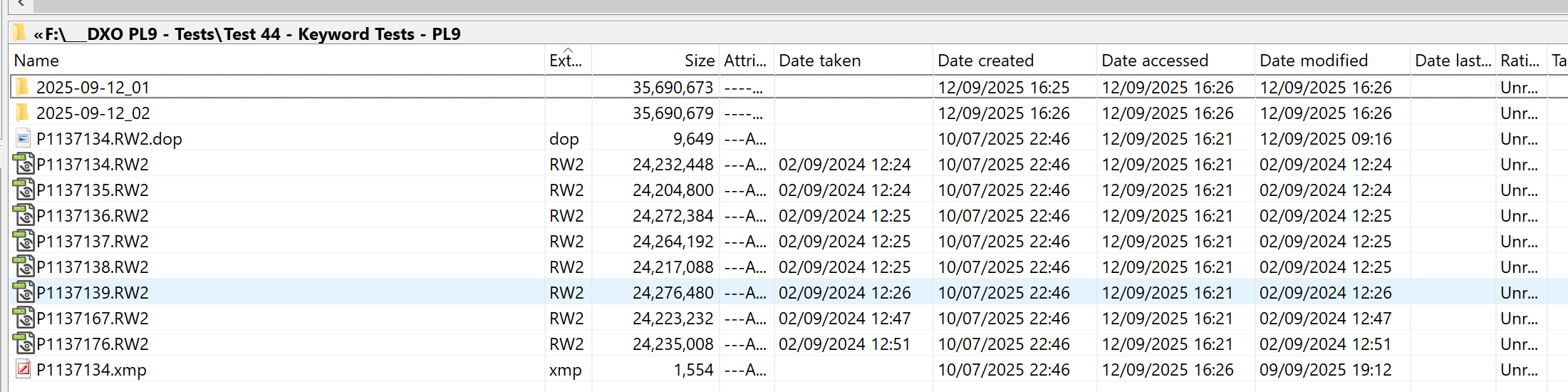Screen dimensions: 1568x392
Task: Click the P1137134.RW2.dop file icon
Action: coord(24,139)
